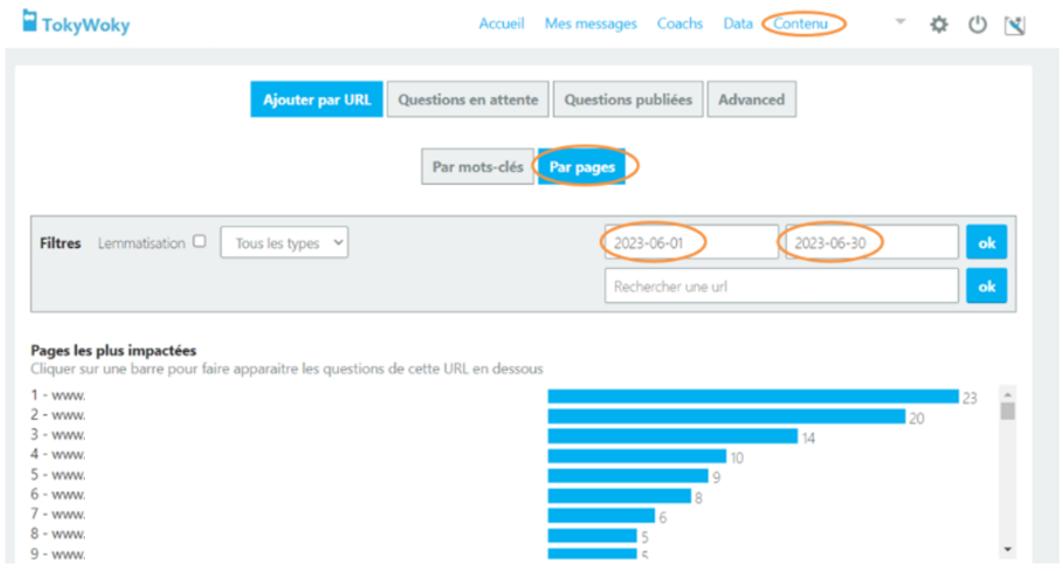Choose the 'Par mots-clés' view

tap(477, 168)
